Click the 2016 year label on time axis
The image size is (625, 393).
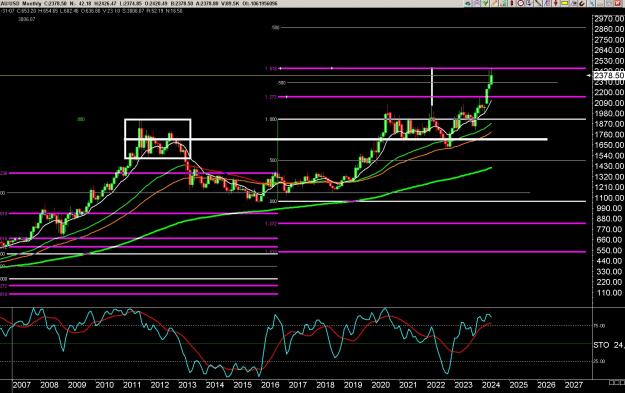(x=270, y=385)
